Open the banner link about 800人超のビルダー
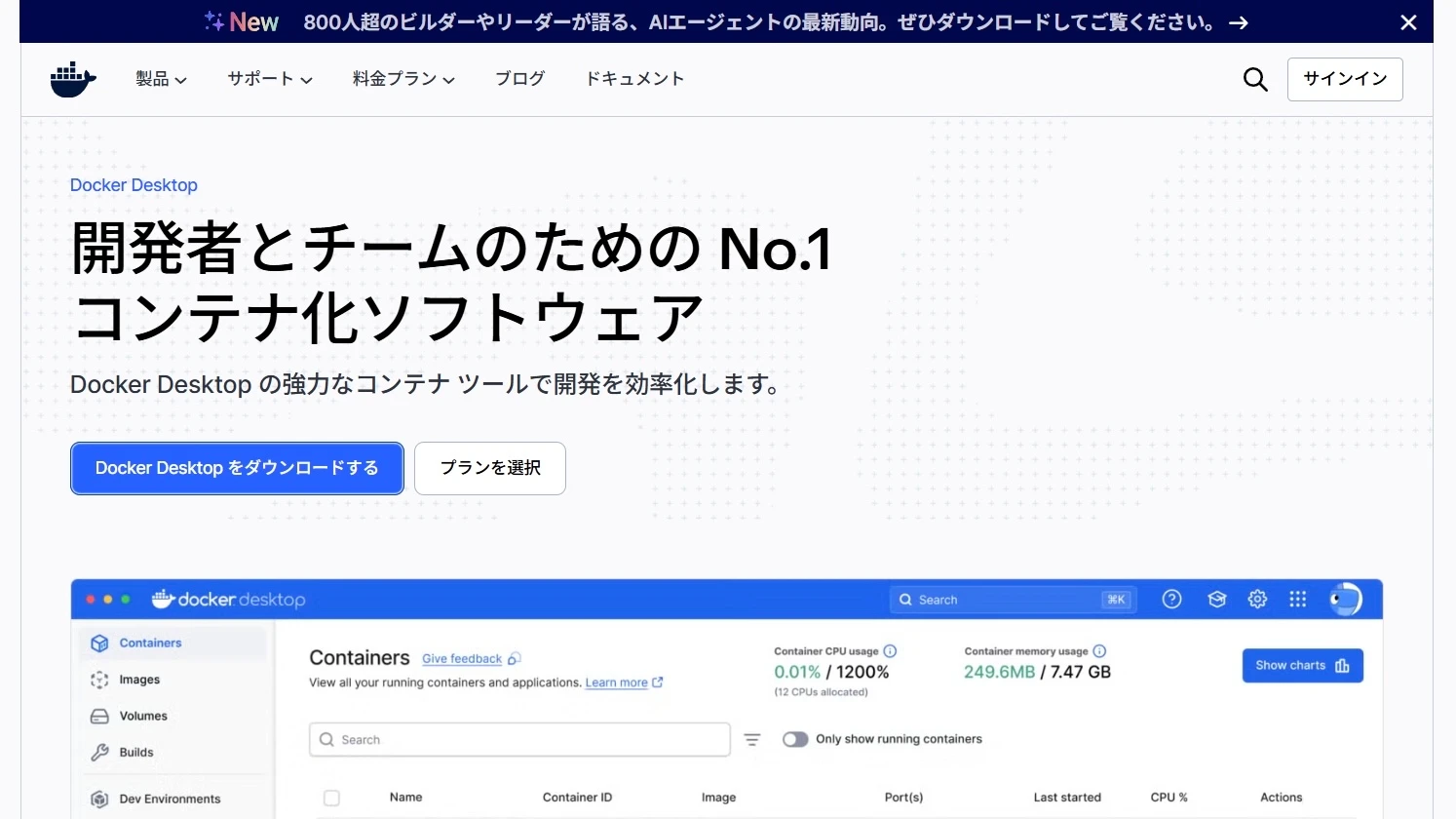Screen dimensions: 1456x819 tap(776, 22)
